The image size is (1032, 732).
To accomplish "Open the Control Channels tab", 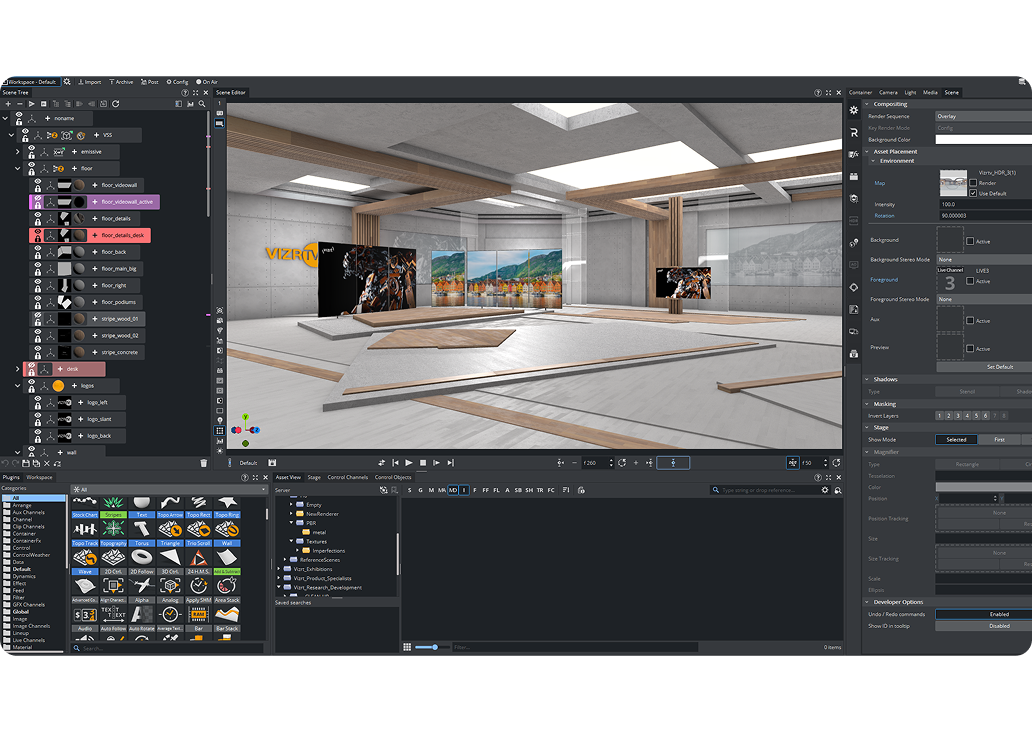I will pos(347,477).
